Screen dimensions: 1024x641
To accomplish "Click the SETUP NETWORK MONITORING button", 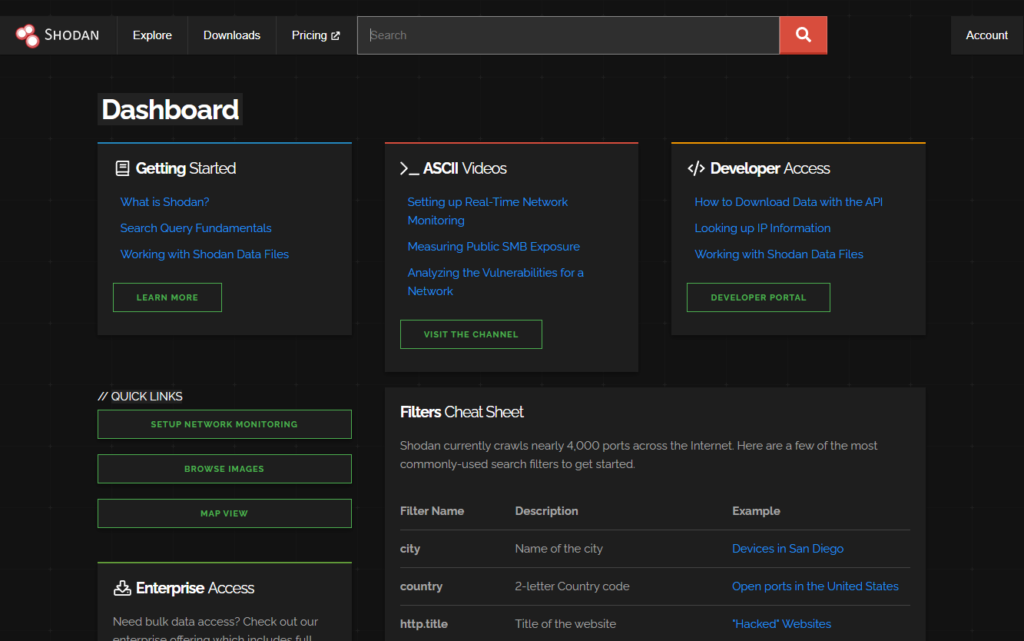I will tap(225, 424).
